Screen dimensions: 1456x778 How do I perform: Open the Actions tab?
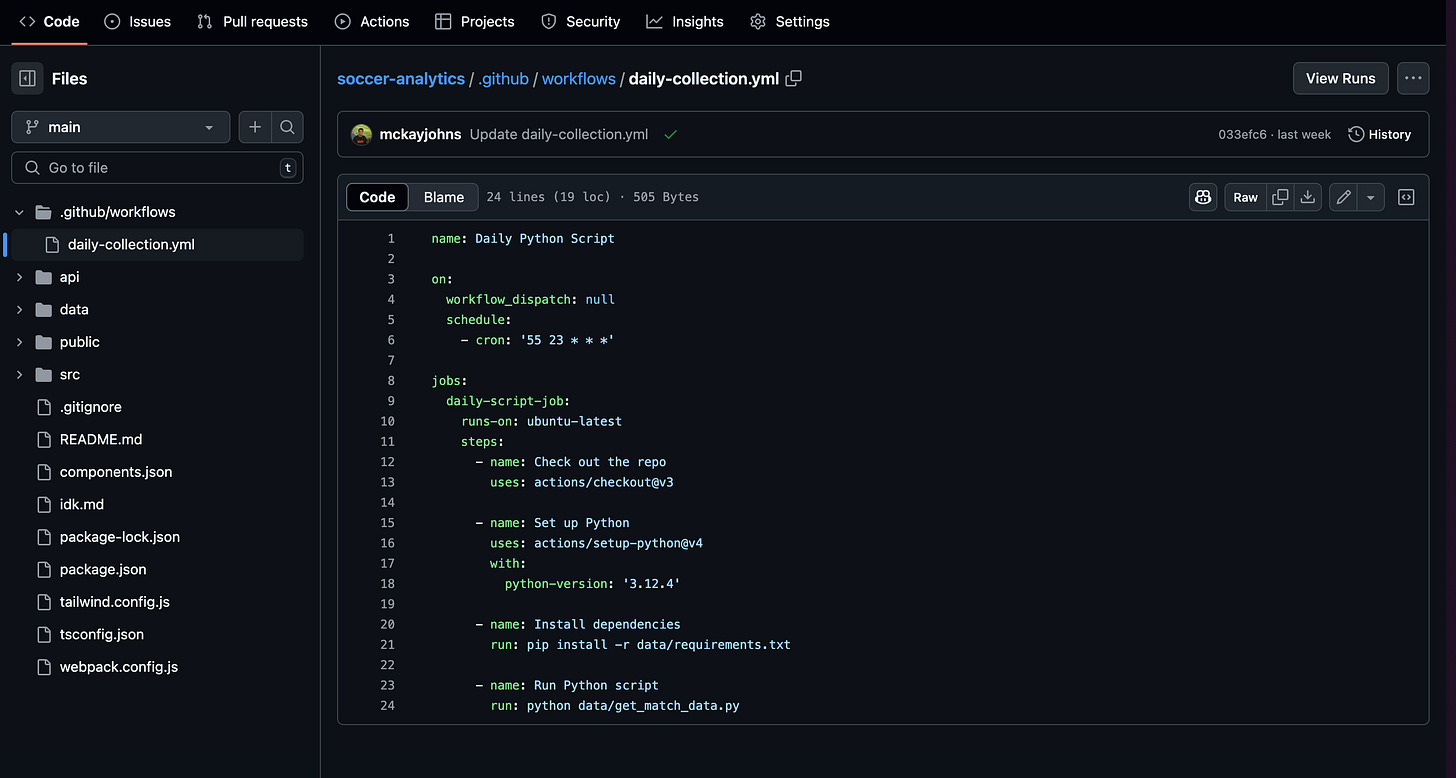point(372,21)
